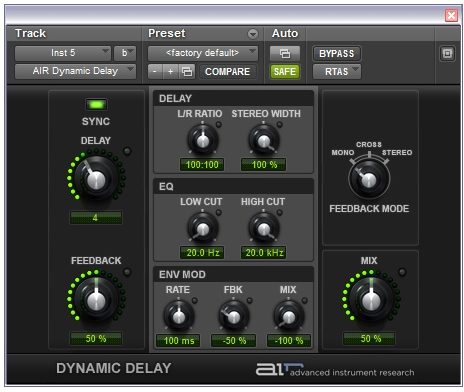Click the ENV MOD RATE knob
This screenshot has width=464, height=392.
click(x=179, y=316)
